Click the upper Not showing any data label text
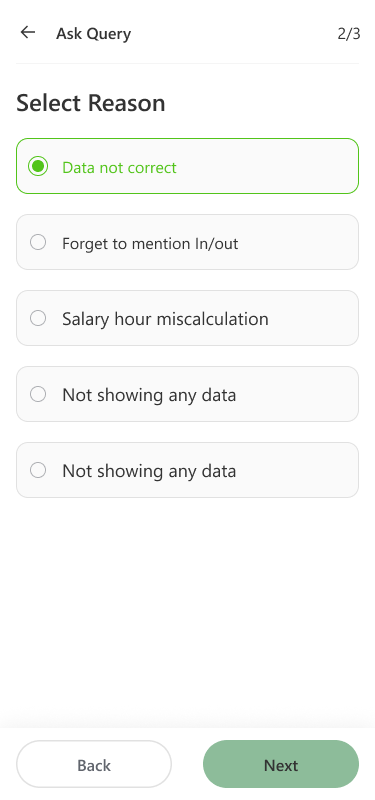The image size is (375, 800). tap(149, 395)
